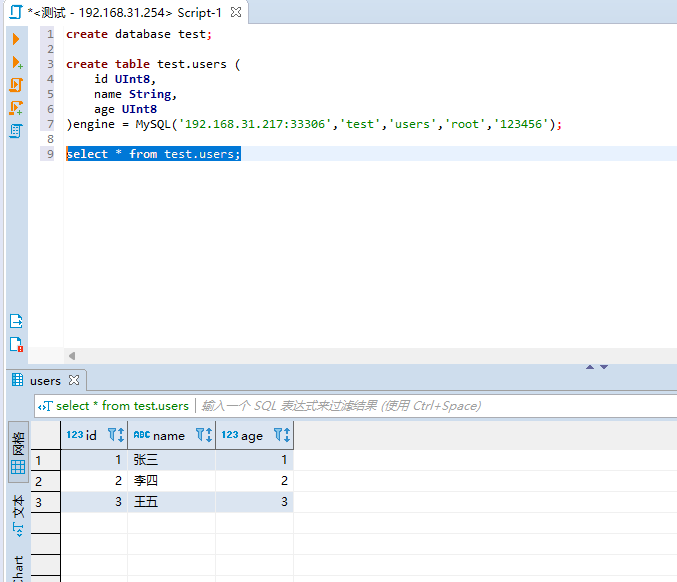Image resolution: width=677 pixels, height=582 pixels.
Task: Execute SQL statement in new tab
Action: pyautogui.click(x=17, y=63)
